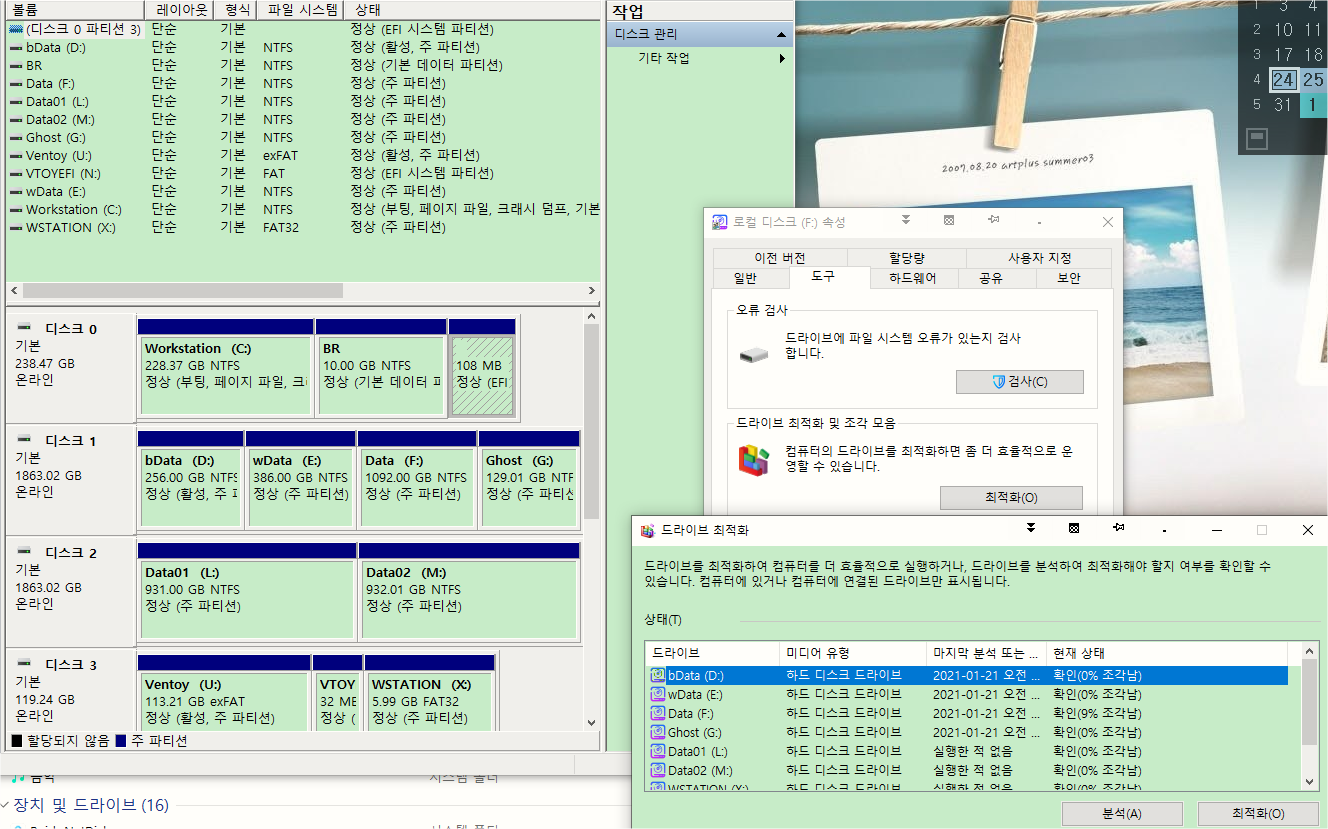The width and height of the screenshot is (1328, 829).
Task: Click calendar date 25
Action: (x=1313, y=79)
